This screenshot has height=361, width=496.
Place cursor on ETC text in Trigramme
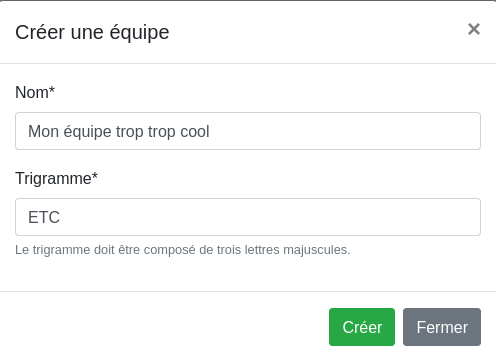[x=44, y=217]
